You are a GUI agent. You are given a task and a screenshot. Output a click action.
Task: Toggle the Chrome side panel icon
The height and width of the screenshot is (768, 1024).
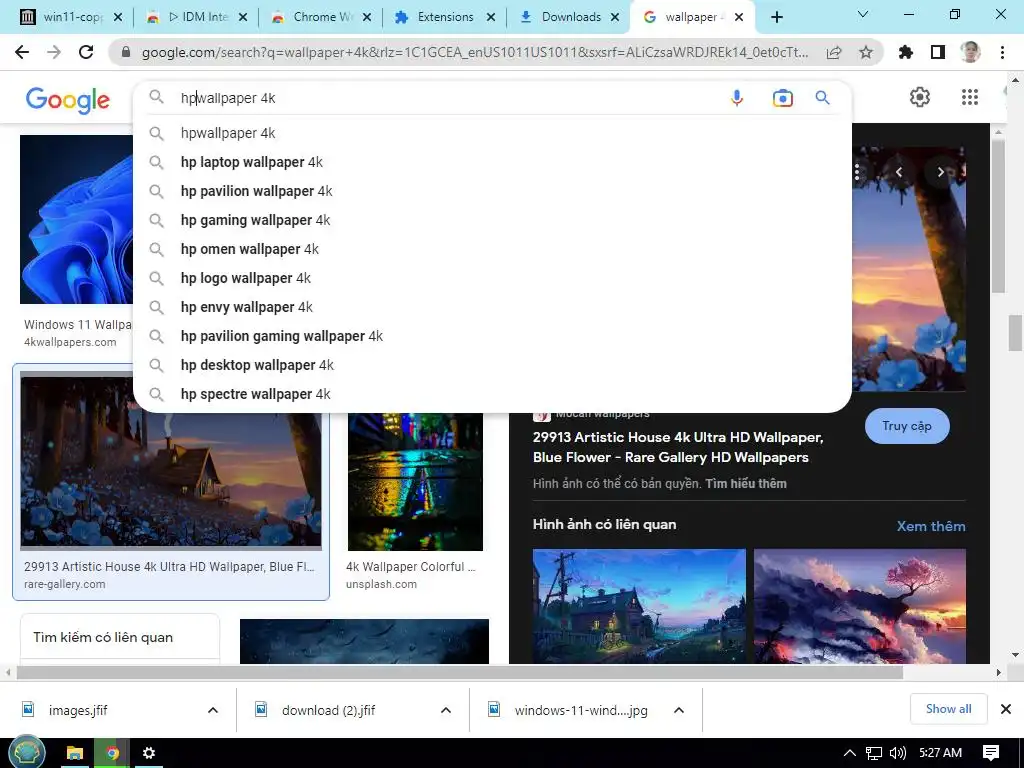[938, 52]
